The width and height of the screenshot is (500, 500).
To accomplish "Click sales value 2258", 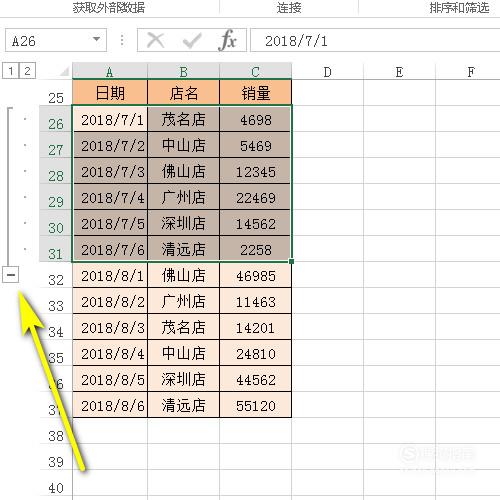I will point(255,249).
